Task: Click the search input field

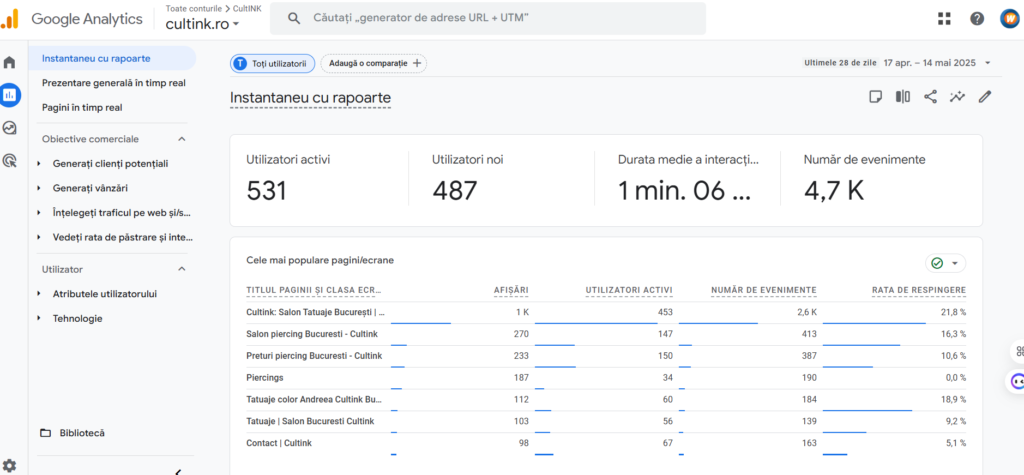Action: pos(490,18)
